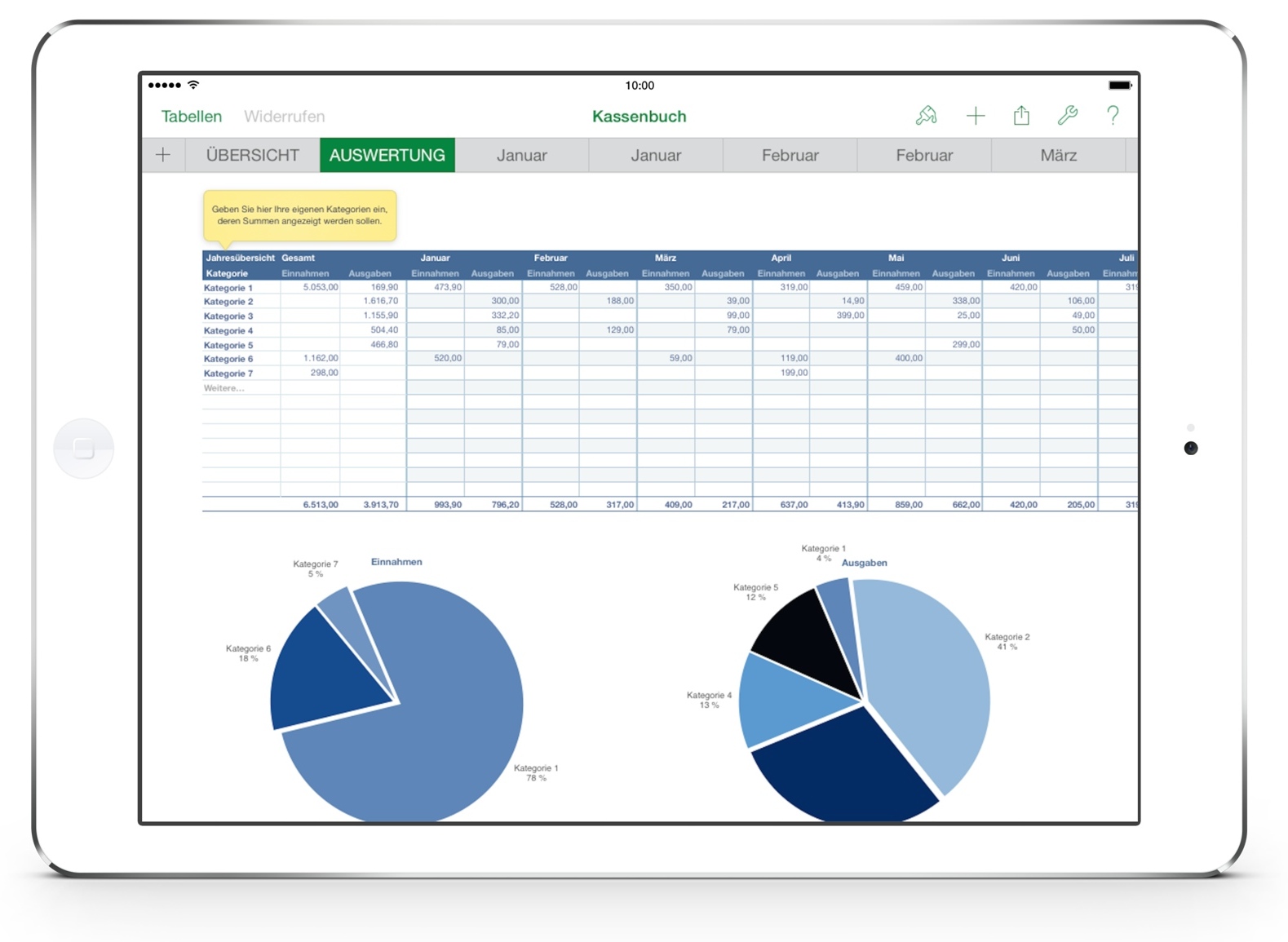This screenshot has width=1288, height=942.
Task: Tap the Insert plus icon in toolbar
Action: pyautogui.click(x=975, y=116)
